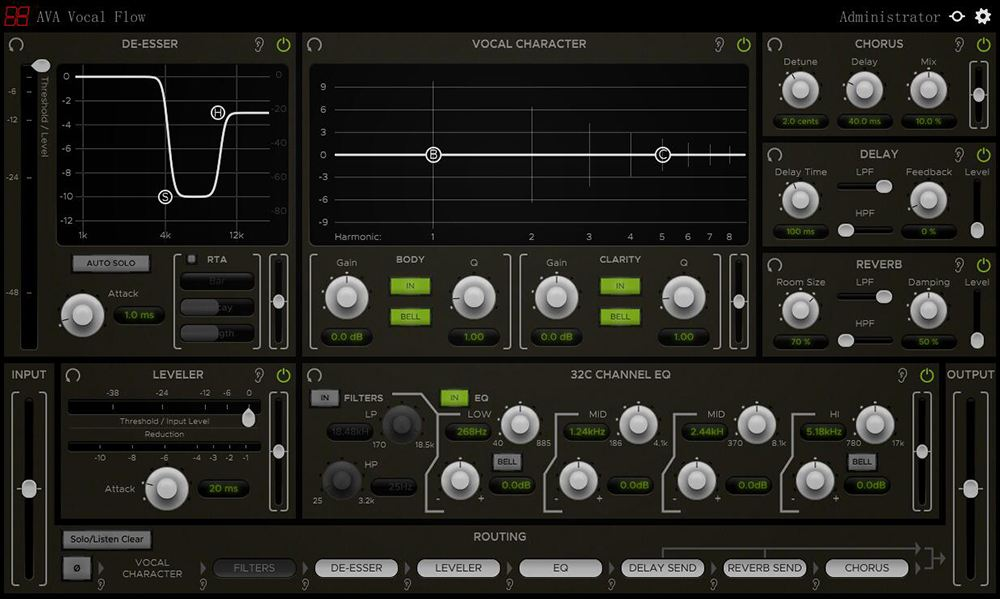The height and width of the screenshot is (599, 1000).
Task: Solo the CHORUS module via headphones icon
Action: (x=774, y=45)
